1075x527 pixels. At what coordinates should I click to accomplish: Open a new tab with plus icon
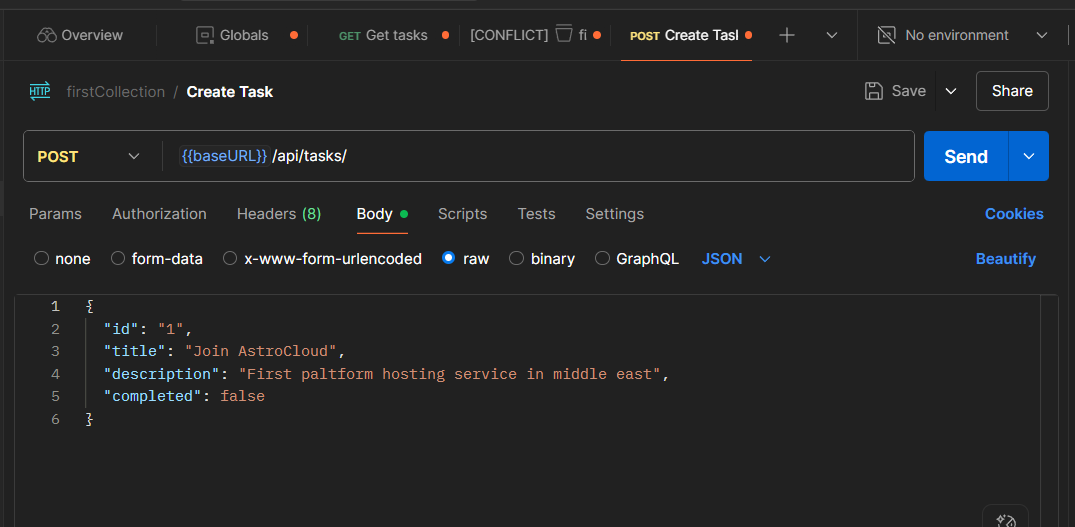(787, 35)
